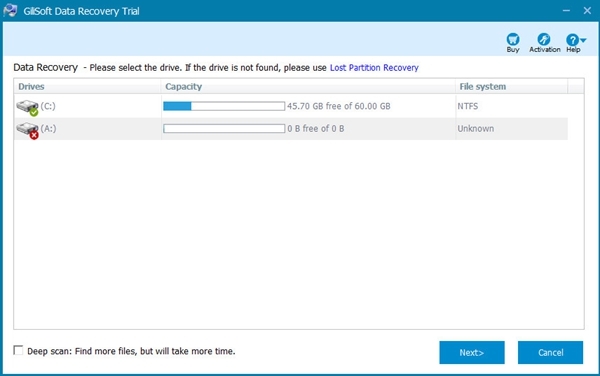The height and width of the screenshot is (376, 600).
Task: Click the (A:) drive label
Action: [x=48, y=129]
